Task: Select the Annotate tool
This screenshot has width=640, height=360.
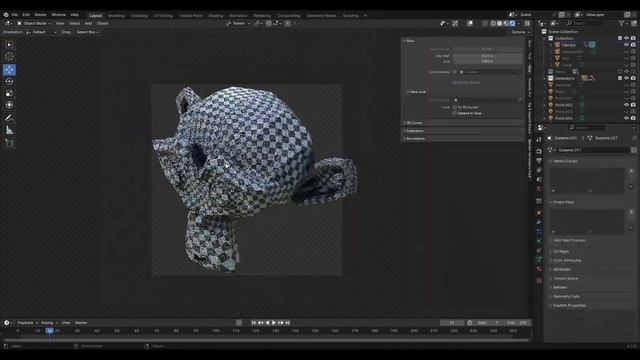Action: (9, 118)
